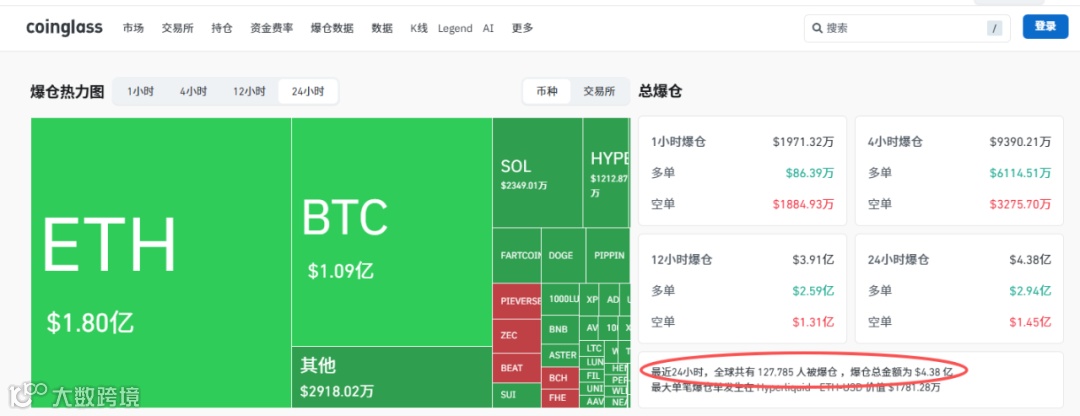Click the 1小时爆仓 total $1971.32万
The height and width of the screenshot is (416, 1080).
click(x=803, y=142)
